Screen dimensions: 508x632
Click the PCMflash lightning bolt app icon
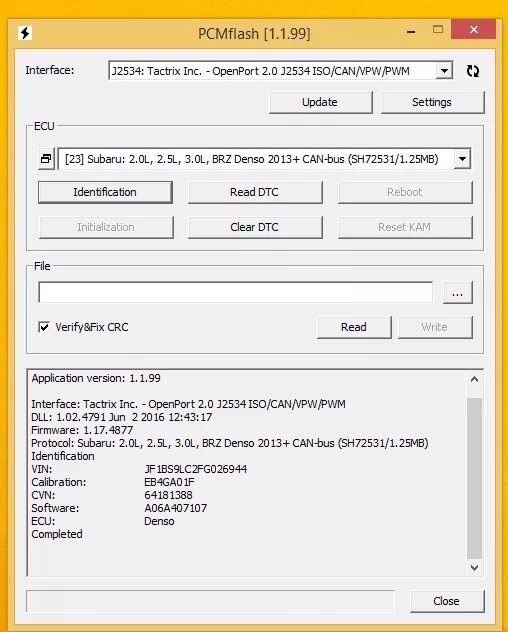[x=25, y=33]
